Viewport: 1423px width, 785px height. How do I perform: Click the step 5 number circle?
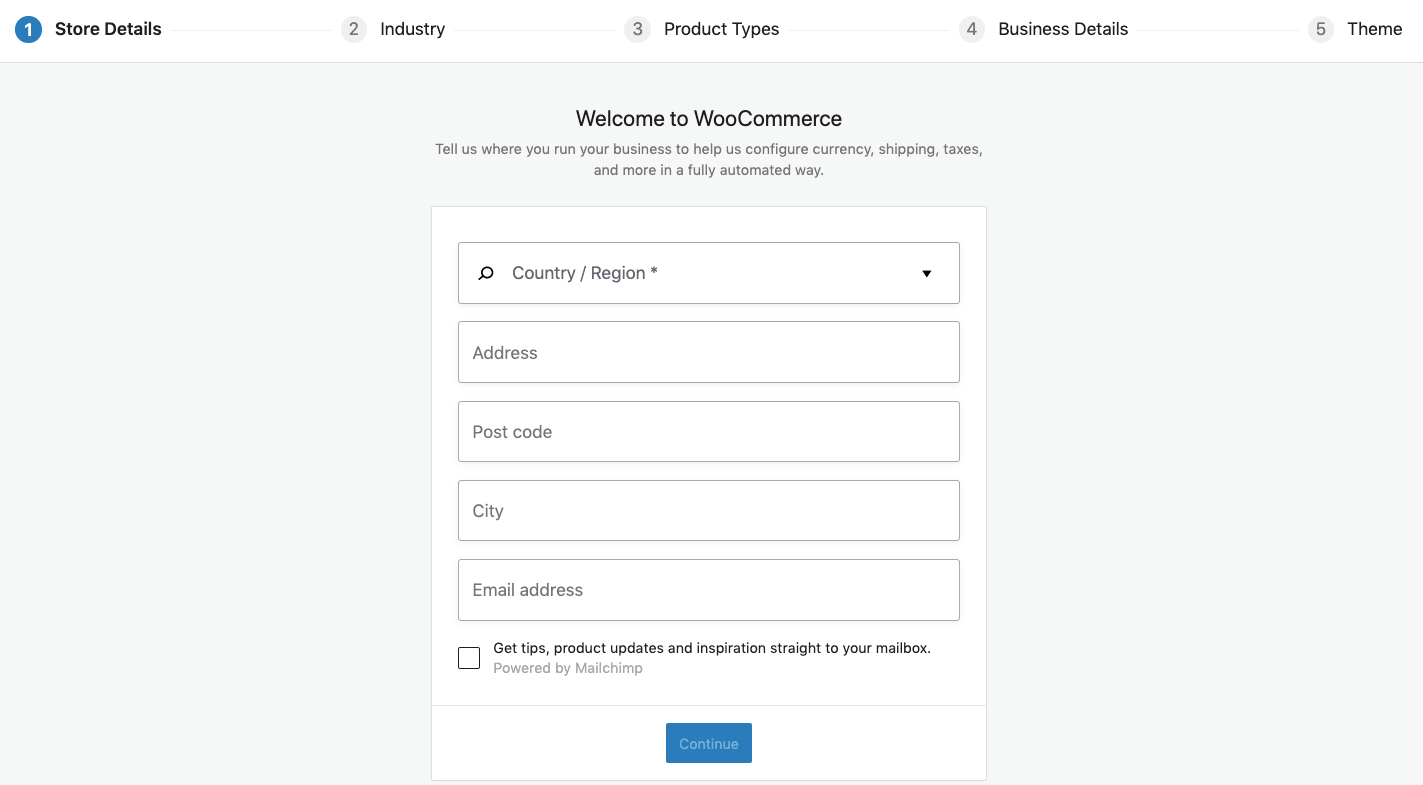(x=1321, y=29)
